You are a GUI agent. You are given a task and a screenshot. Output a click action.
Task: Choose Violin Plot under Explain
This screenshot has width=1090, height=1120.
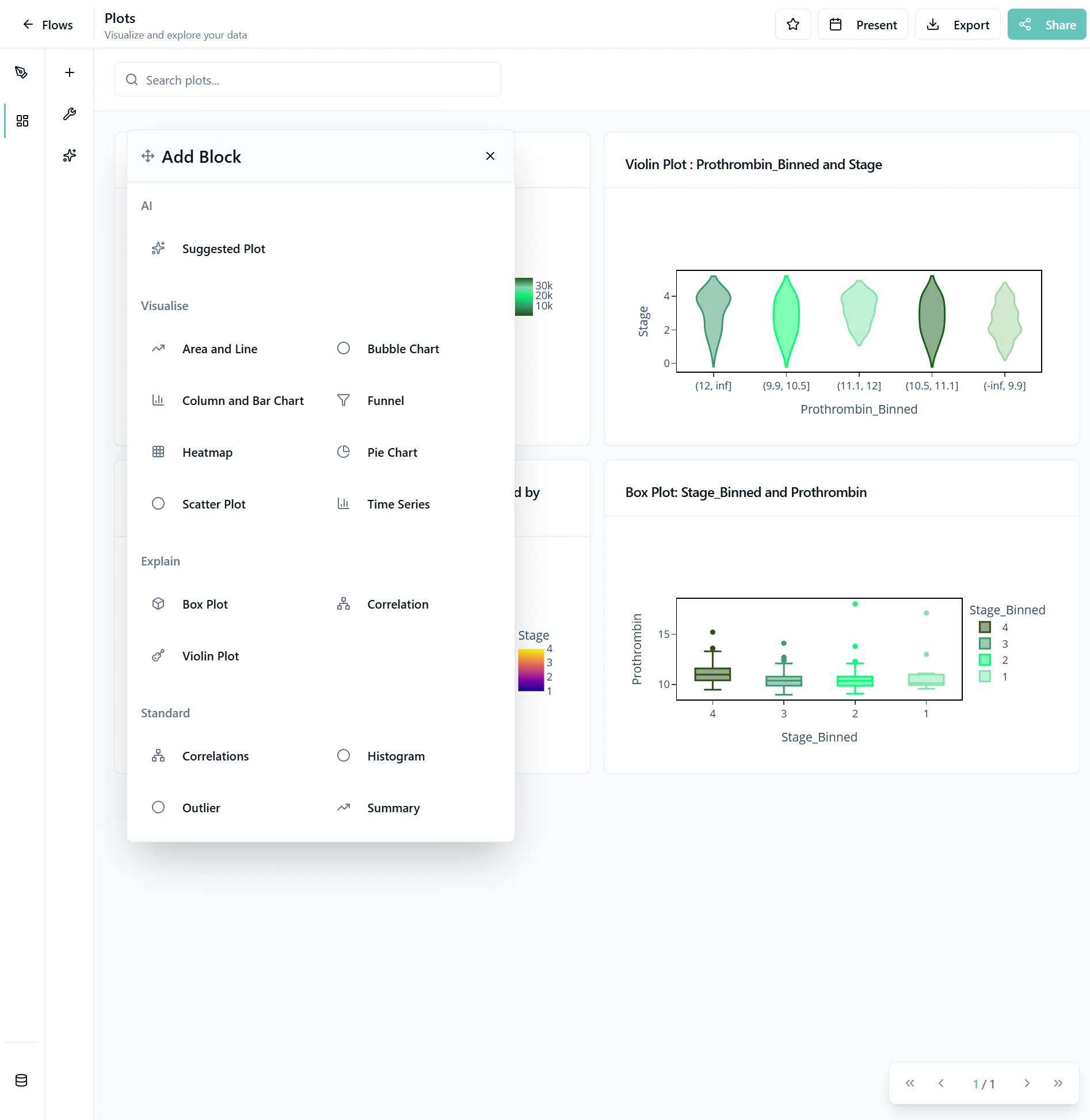(x=210, y=656)
